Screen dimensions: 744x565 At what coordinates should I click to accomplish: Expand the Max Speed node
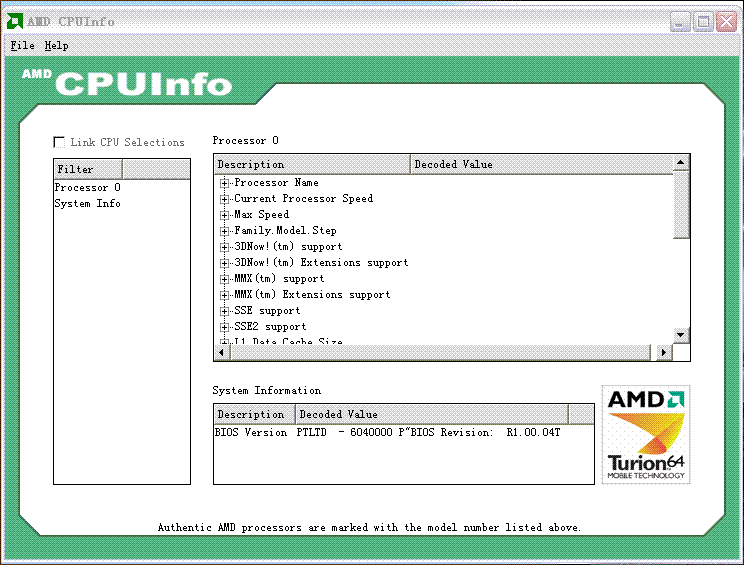pyautogui.click(x=224, y=215)
